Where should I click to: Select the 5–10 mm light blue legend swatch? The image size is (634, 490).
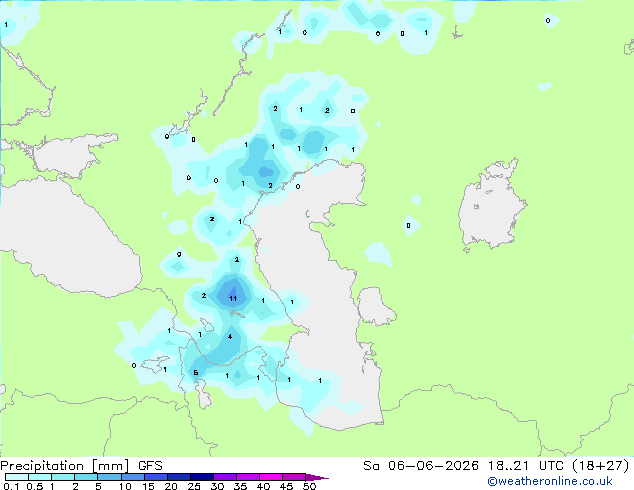tap(109, 477)
